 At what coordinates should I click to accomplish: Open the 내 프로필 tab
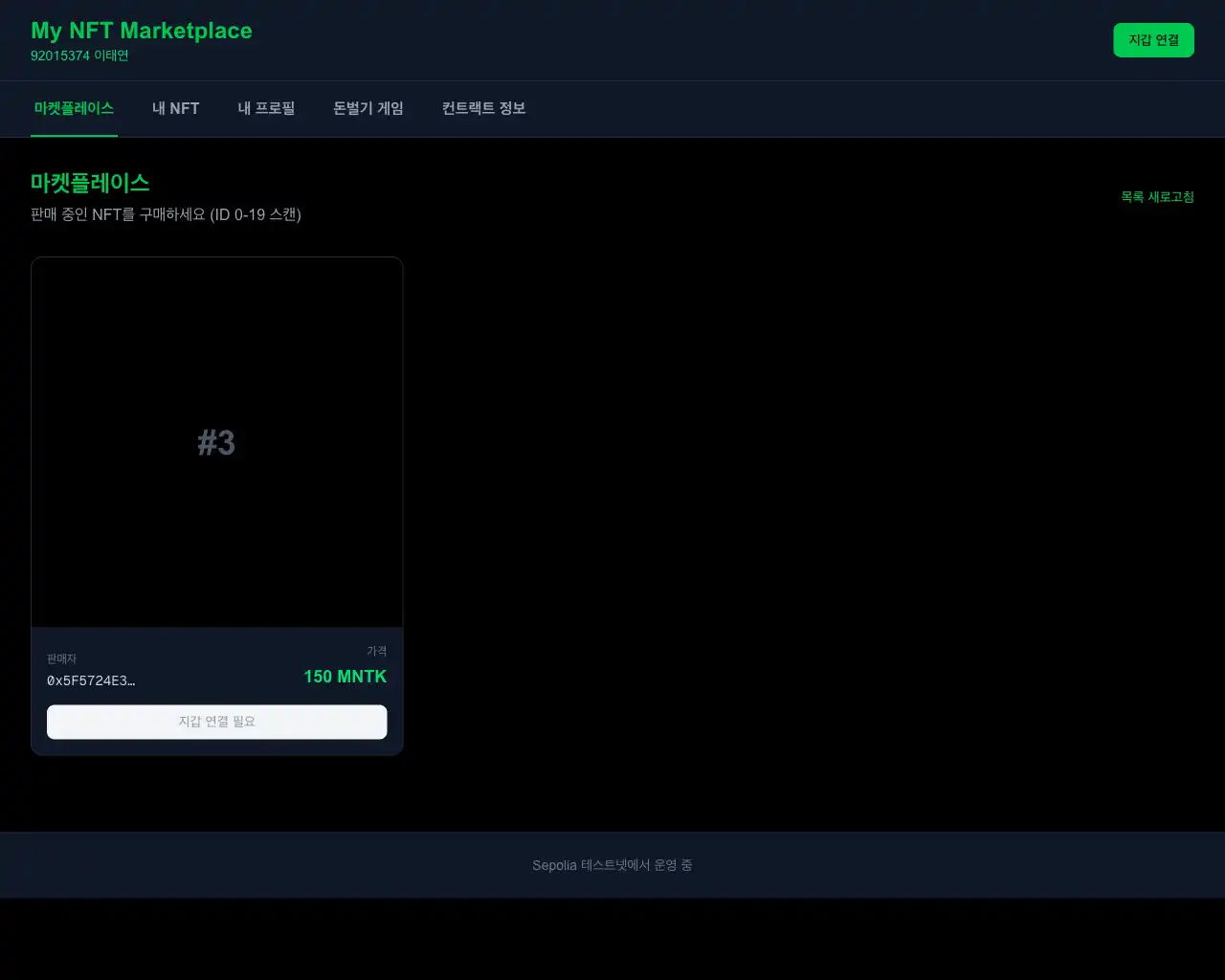266,108
